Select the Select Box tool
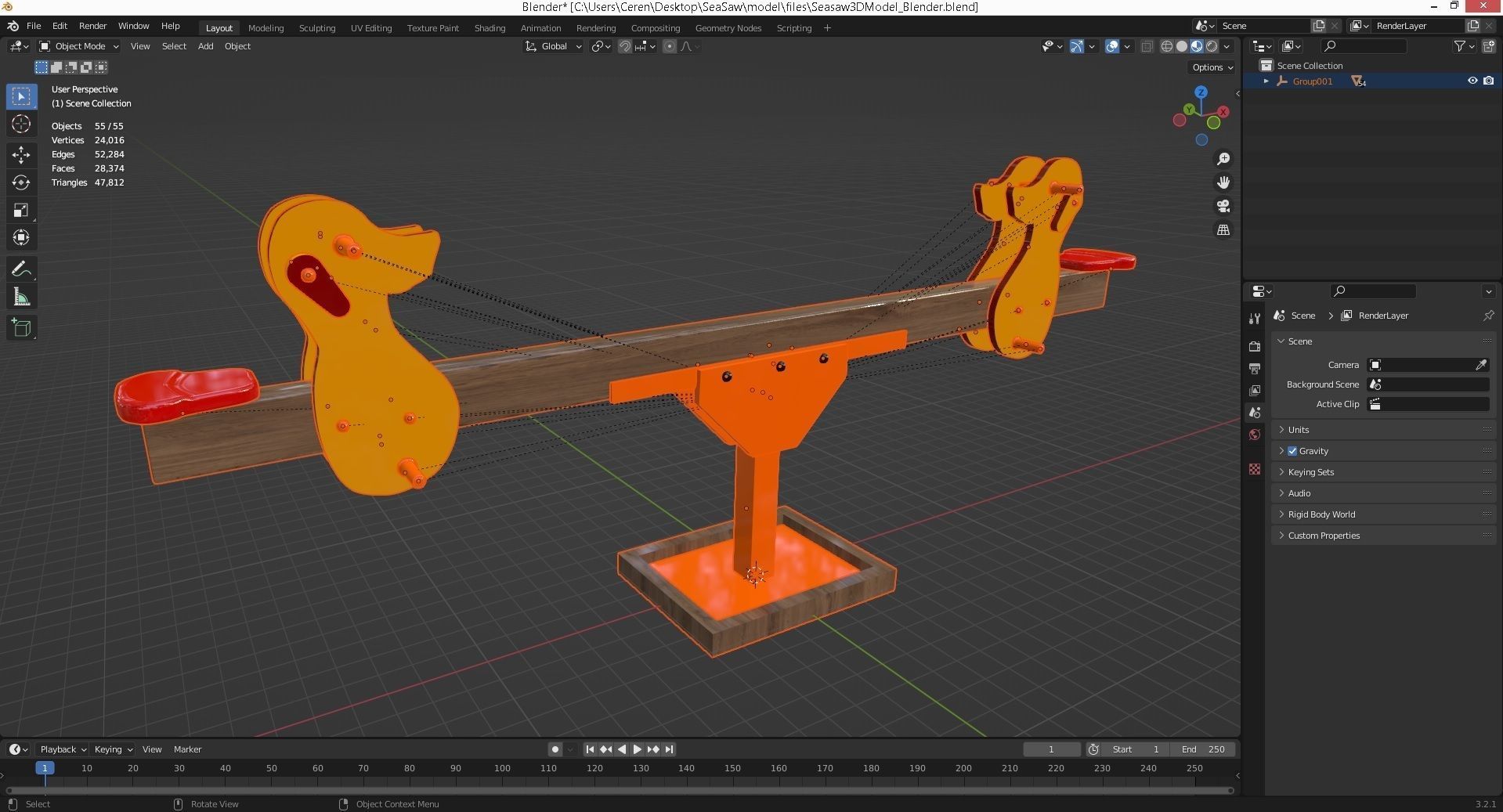 click(21, 96)
